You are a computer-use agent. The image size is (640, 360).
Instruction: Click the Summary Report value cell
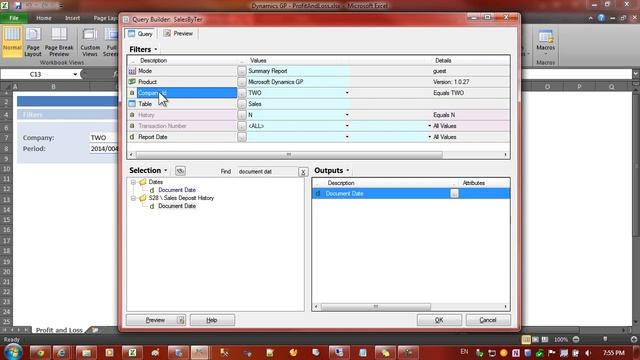(x=298, y=71)
